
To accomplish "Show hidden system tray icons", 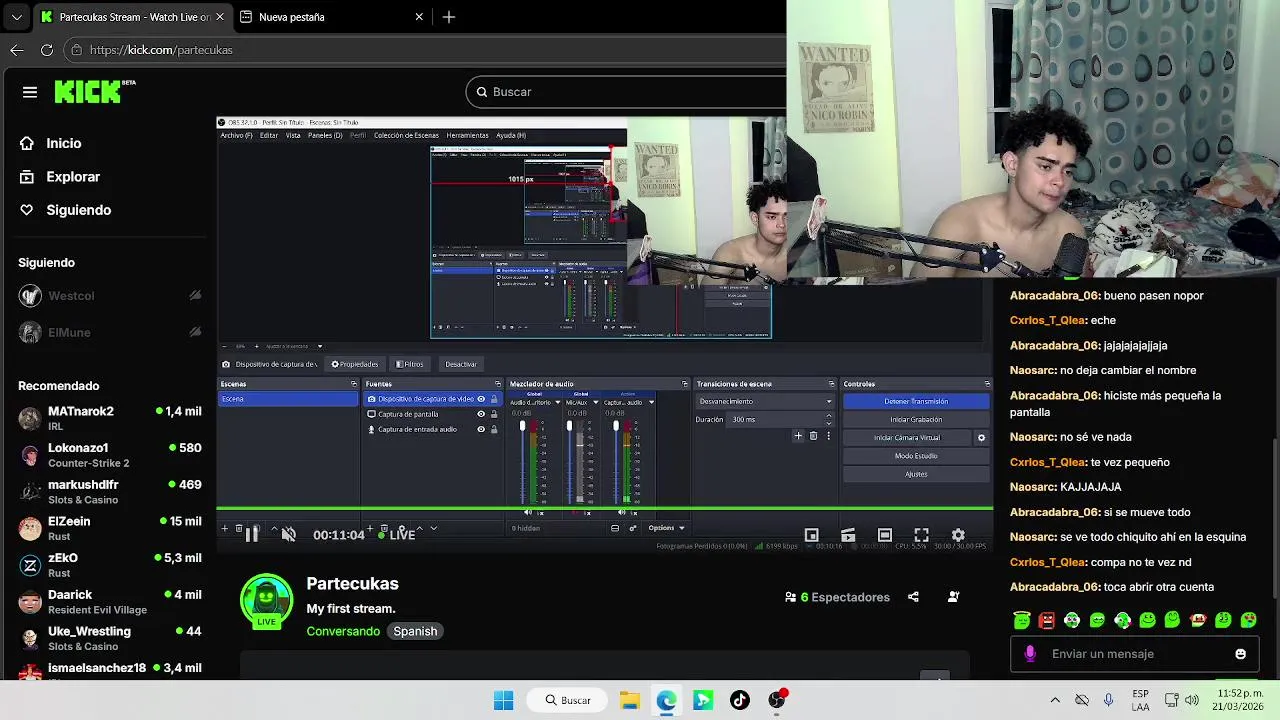I will tap(1054, 700).
